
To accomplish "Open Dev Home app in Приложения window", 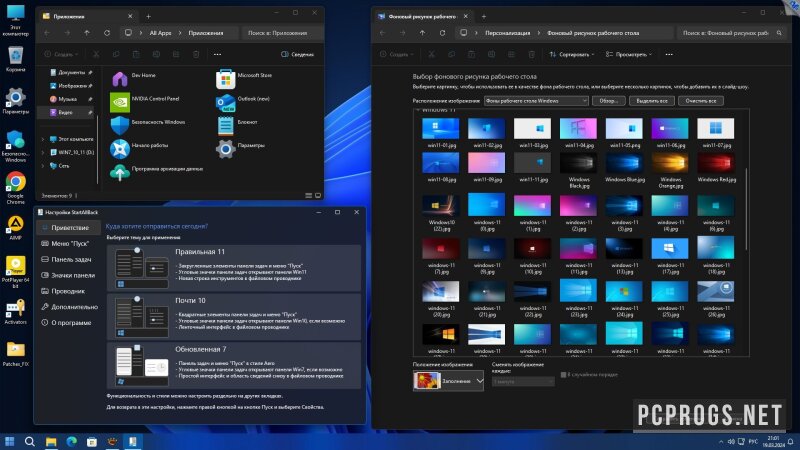I will pyautogui.click(x=120, y=79).
